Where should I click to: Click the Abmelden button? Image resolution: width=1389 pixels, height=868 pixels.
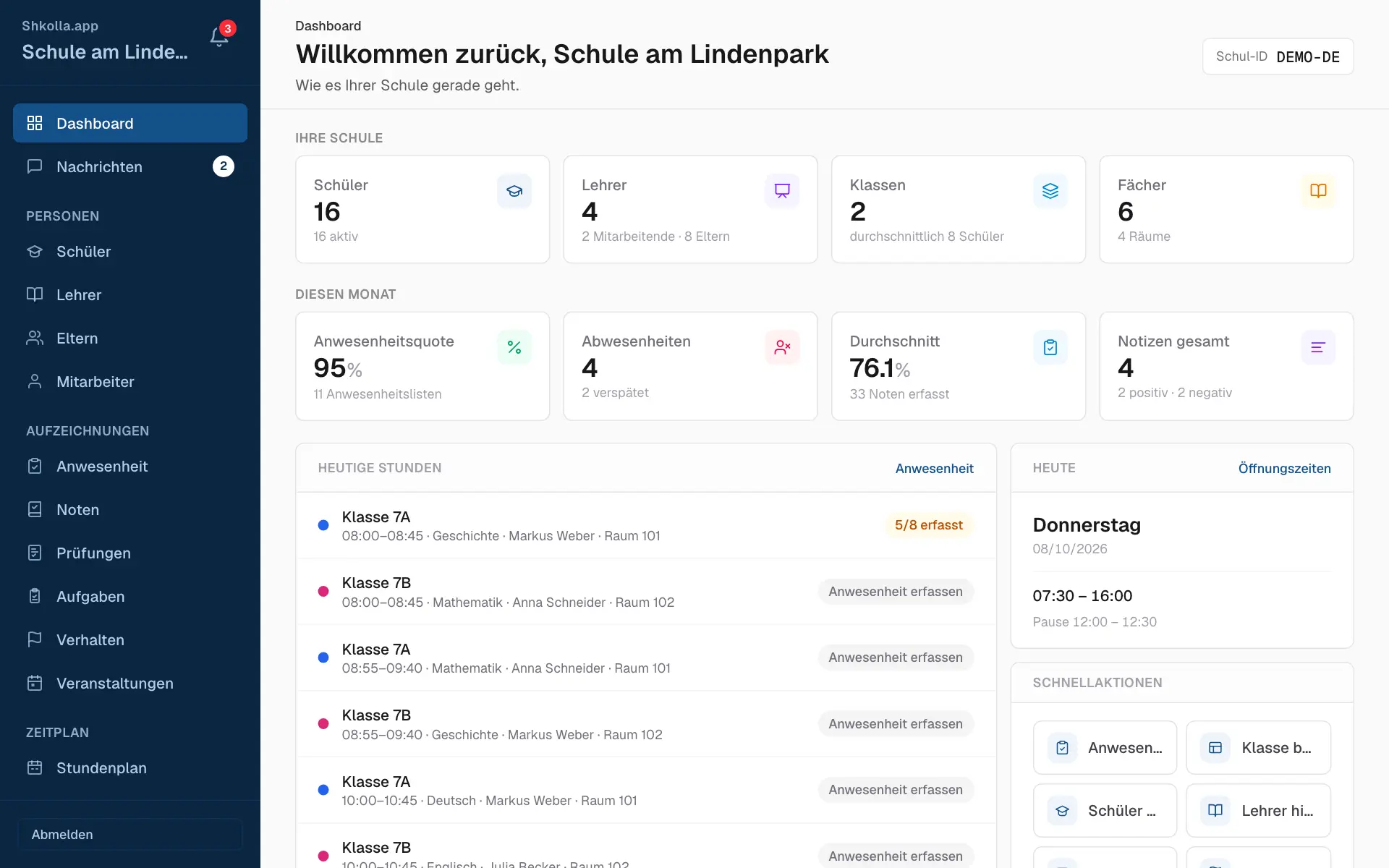click(130, 834)
